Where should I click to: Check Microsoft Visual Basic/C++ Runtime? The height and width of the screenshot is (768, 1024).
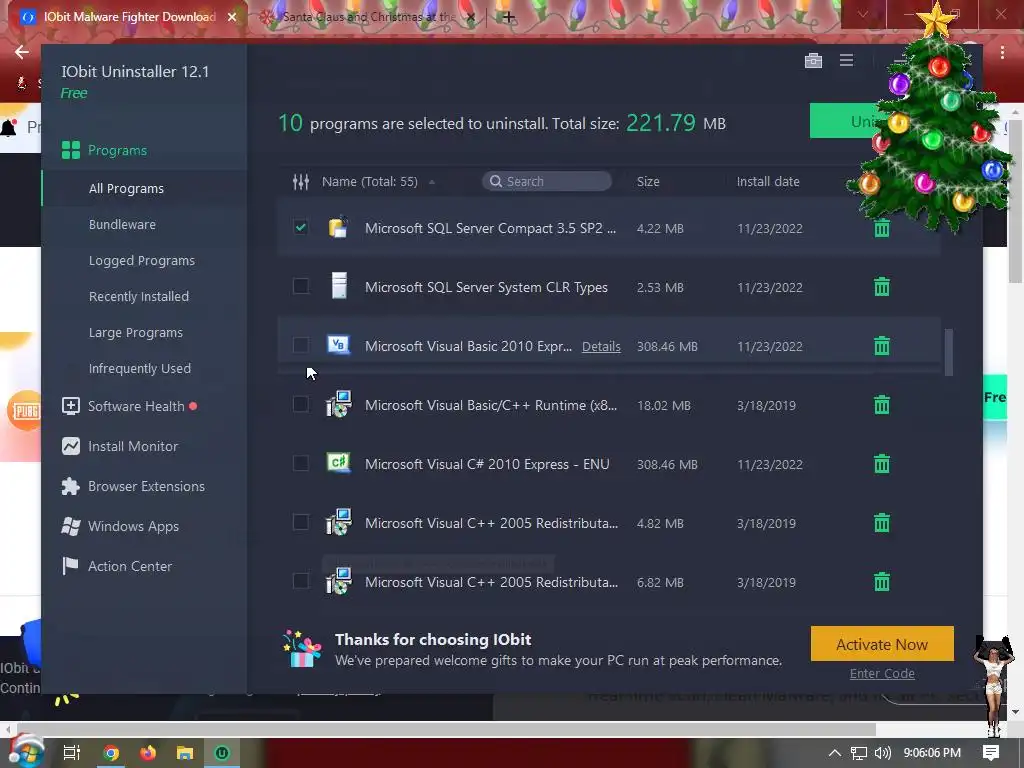[300, 404]
